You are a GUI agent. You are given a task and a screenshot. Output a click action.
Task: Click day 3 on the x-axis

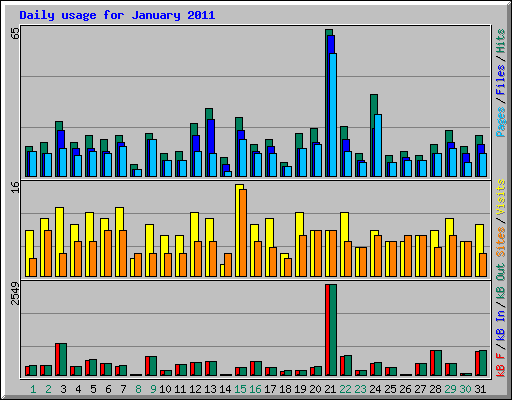[63, 389]
